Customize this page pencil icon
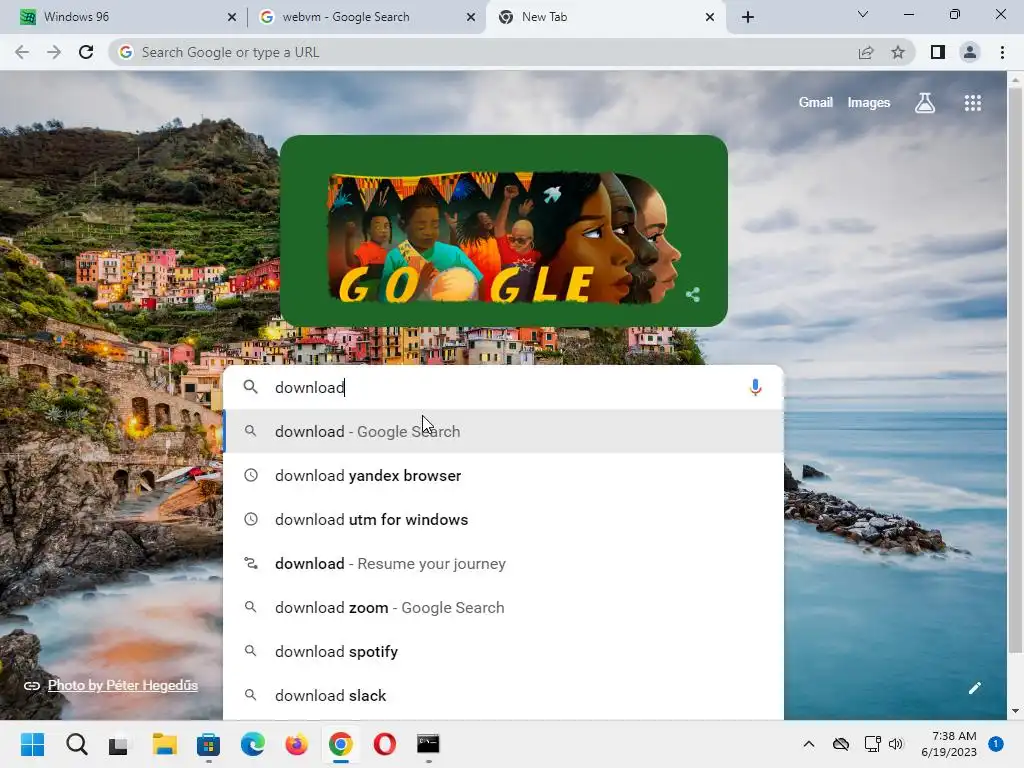 [x=974, y=688]
